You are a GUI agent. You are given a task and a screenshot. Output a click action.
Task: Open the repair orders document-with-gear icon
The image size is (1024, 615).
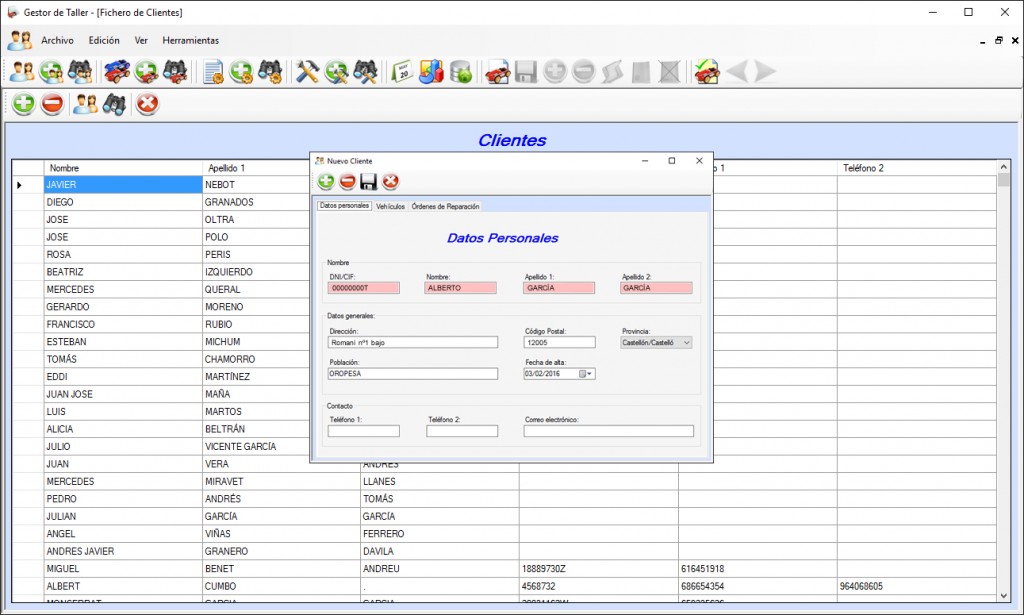pos(213,72)
